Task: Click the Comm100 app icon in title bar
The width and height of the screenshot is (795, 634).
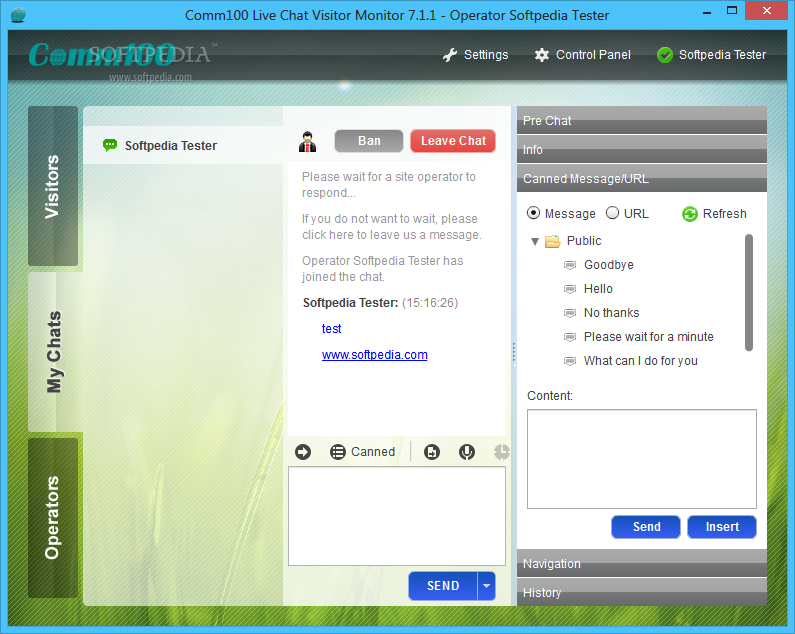Action: 18,15
